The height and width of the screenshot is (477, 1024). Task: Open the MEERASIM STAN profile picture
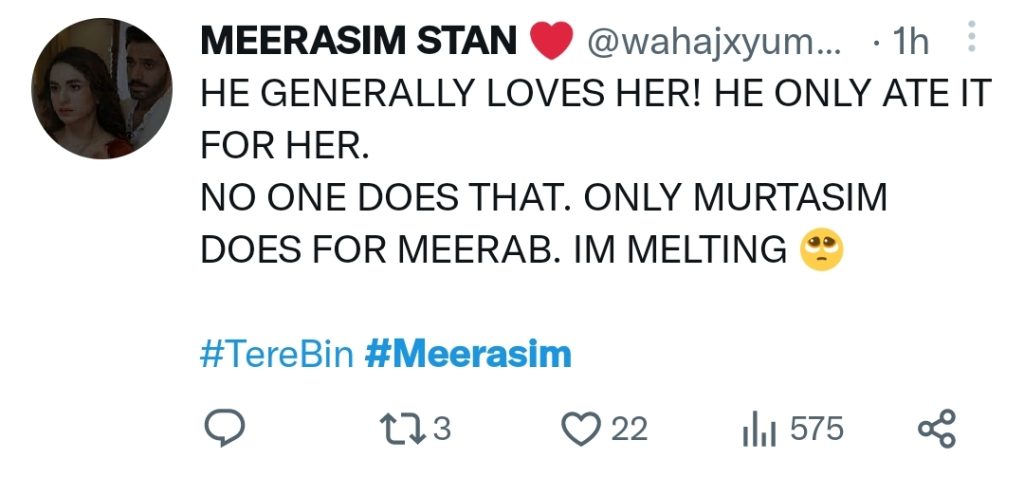(102, 88)
